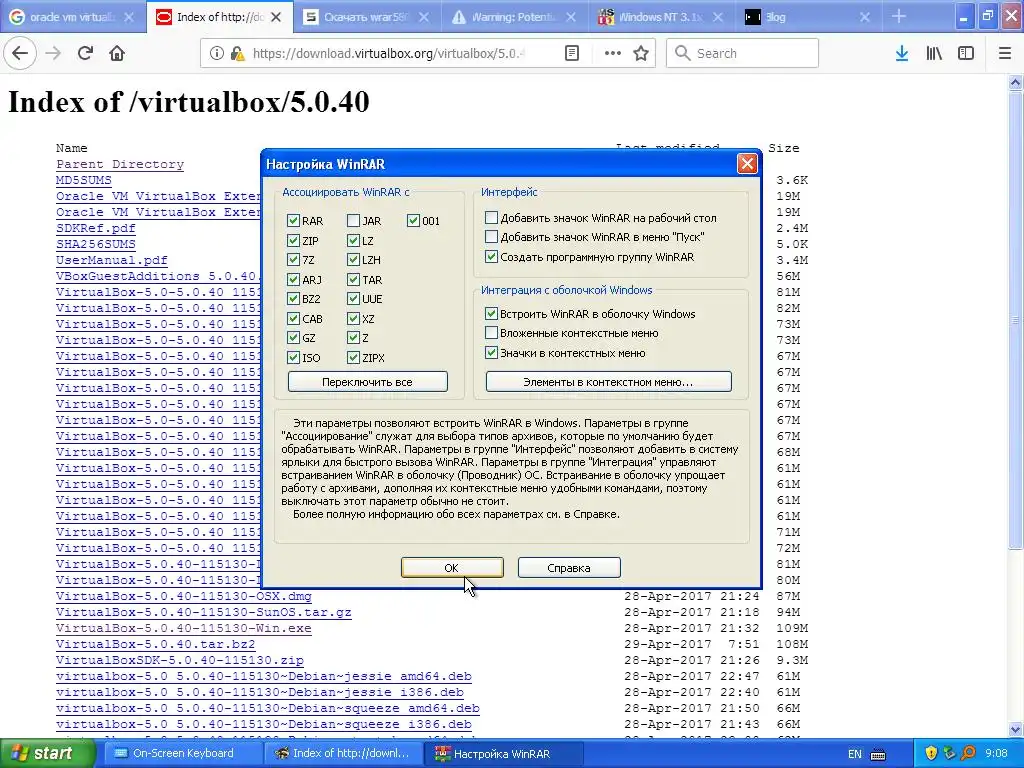Click the page scrollbar up arrow

pyautogui.click(x=1016, y=82)
